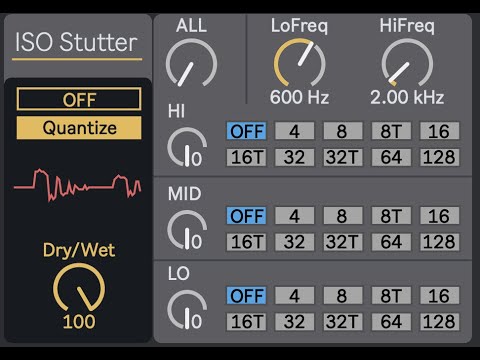Screen dimensions: 480x360
Task: Select 128 in the LO band
Action: 439,322
